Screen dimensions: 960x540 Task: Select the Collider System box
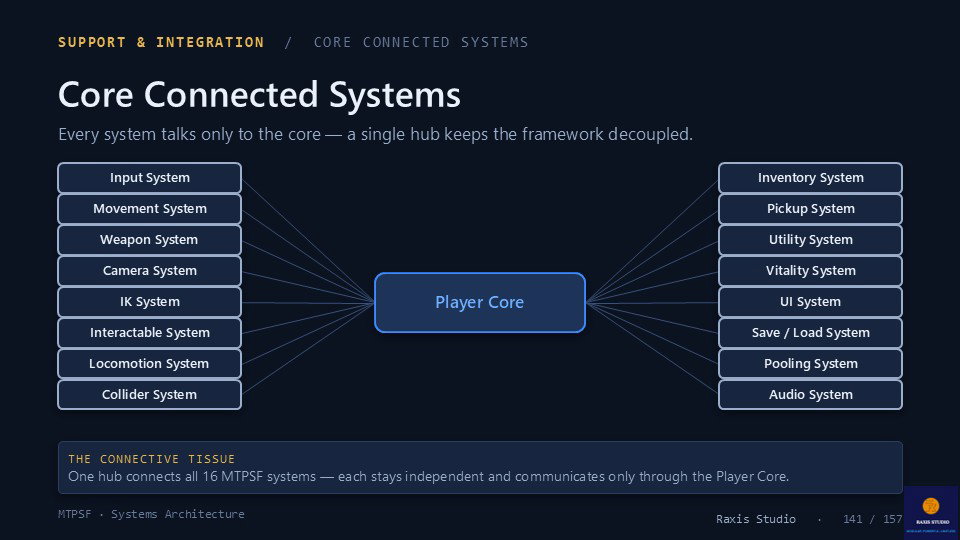coord(149,395)
